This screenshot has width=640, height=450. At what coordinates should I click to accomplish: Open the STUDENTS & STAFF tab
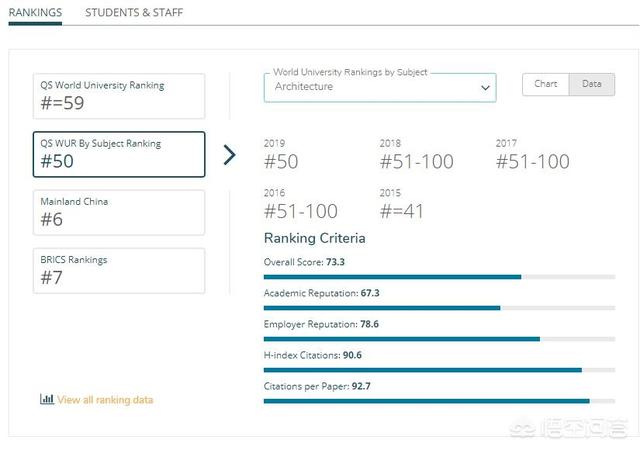(134, 13)
